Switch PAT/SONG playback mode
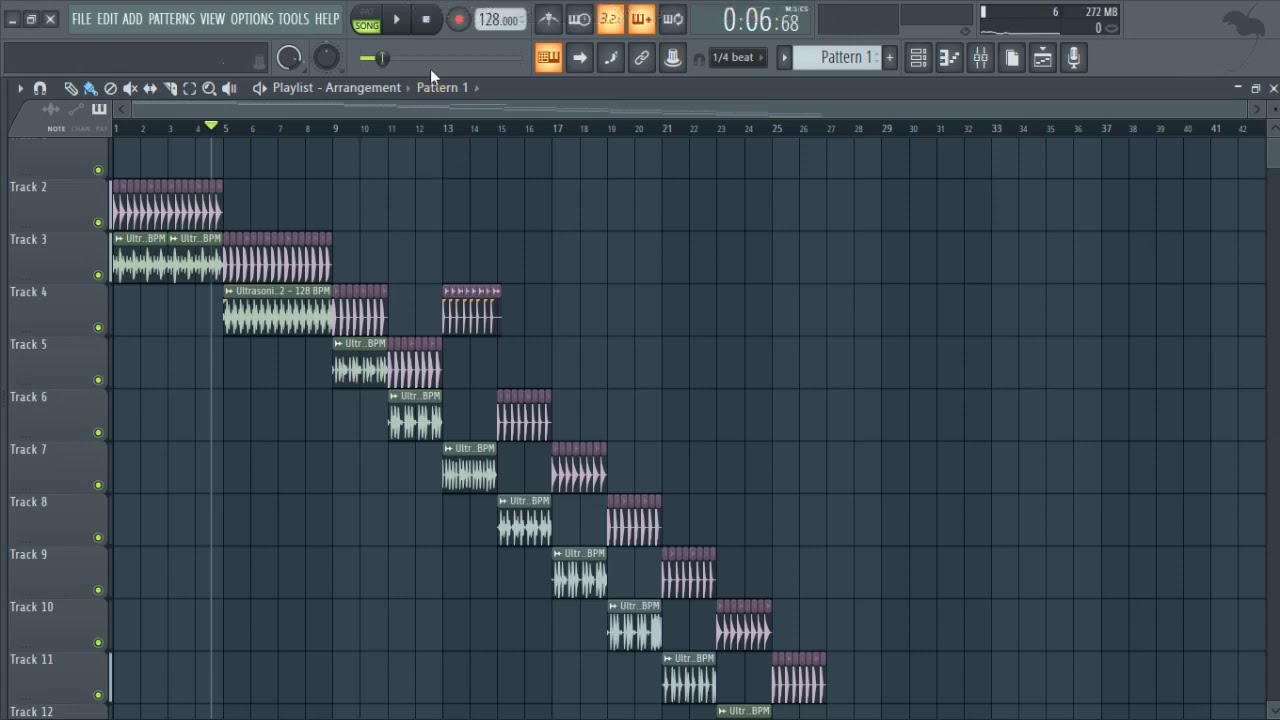Image resolution: width=1280 pixels, height=720 pixels. 366,20
